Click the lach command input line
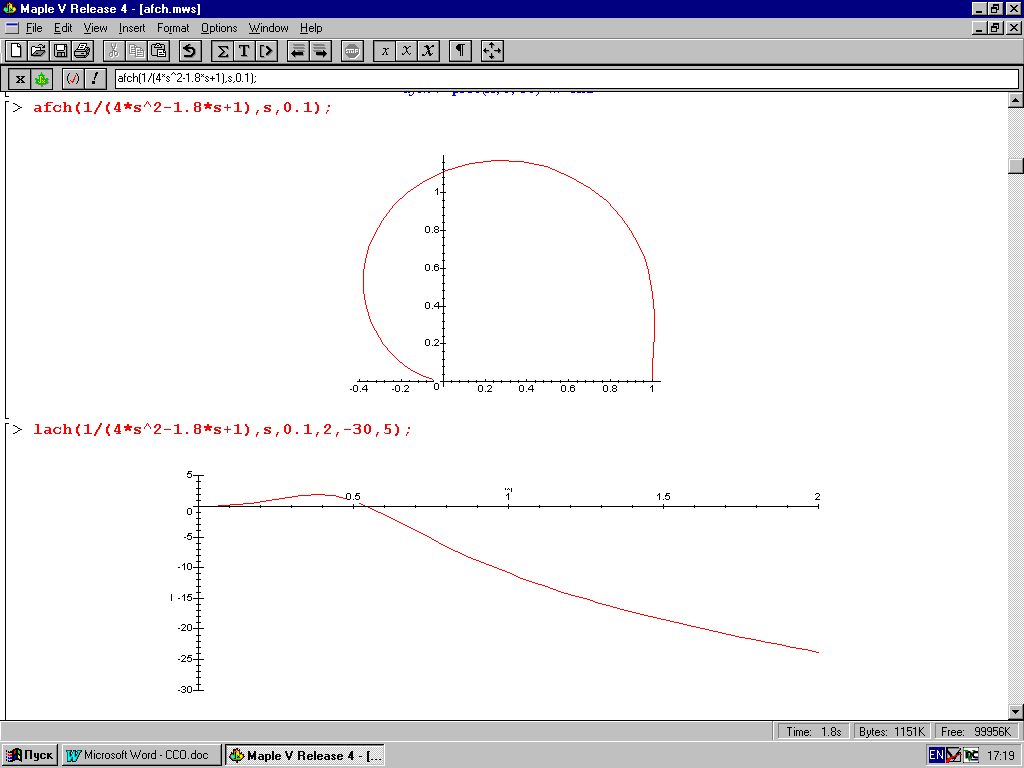Screen dimensions: 1024x768 [222, 430]
